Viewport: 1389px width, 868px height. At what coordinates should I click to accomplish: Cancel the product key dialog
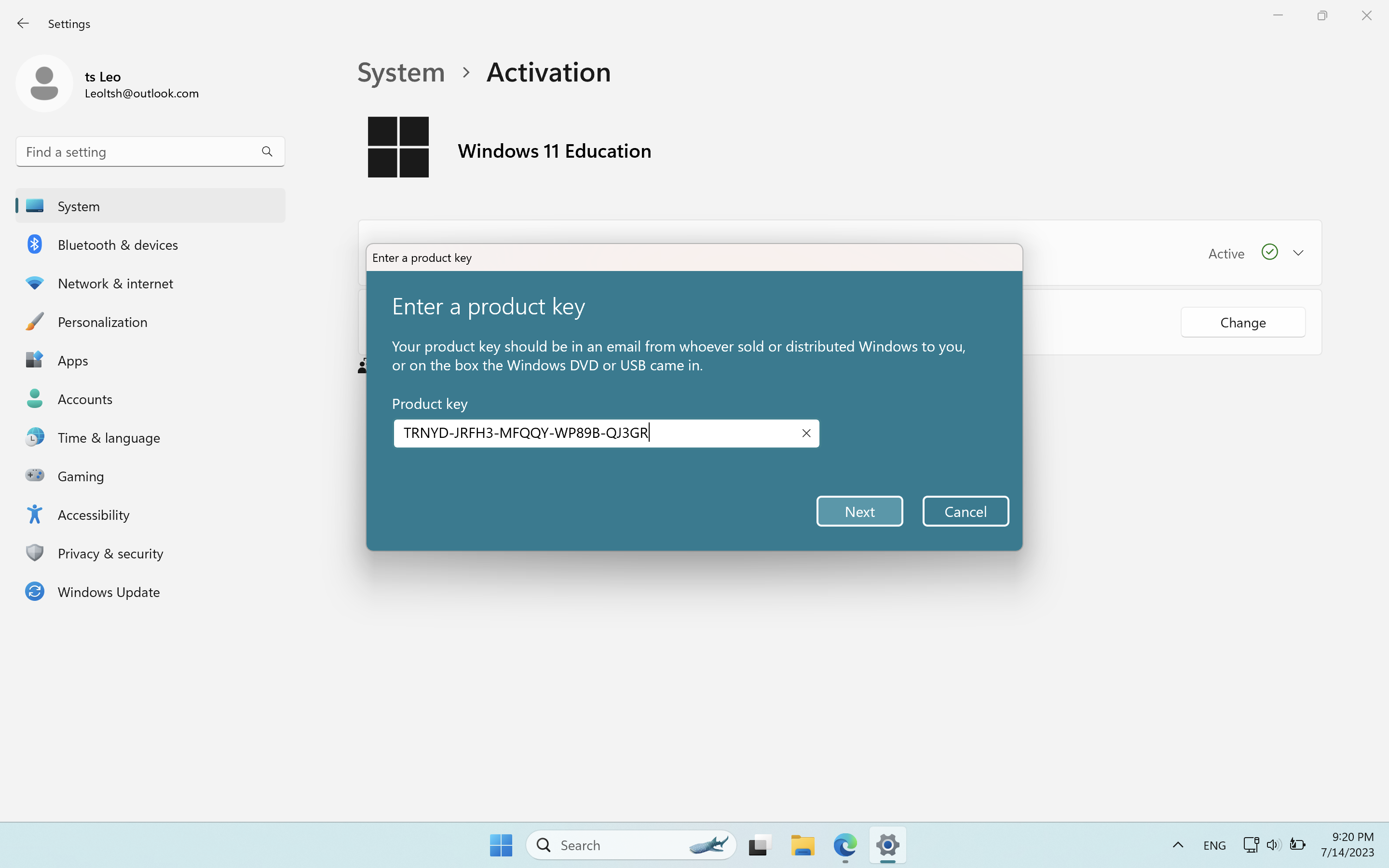[x=966, y=512]
